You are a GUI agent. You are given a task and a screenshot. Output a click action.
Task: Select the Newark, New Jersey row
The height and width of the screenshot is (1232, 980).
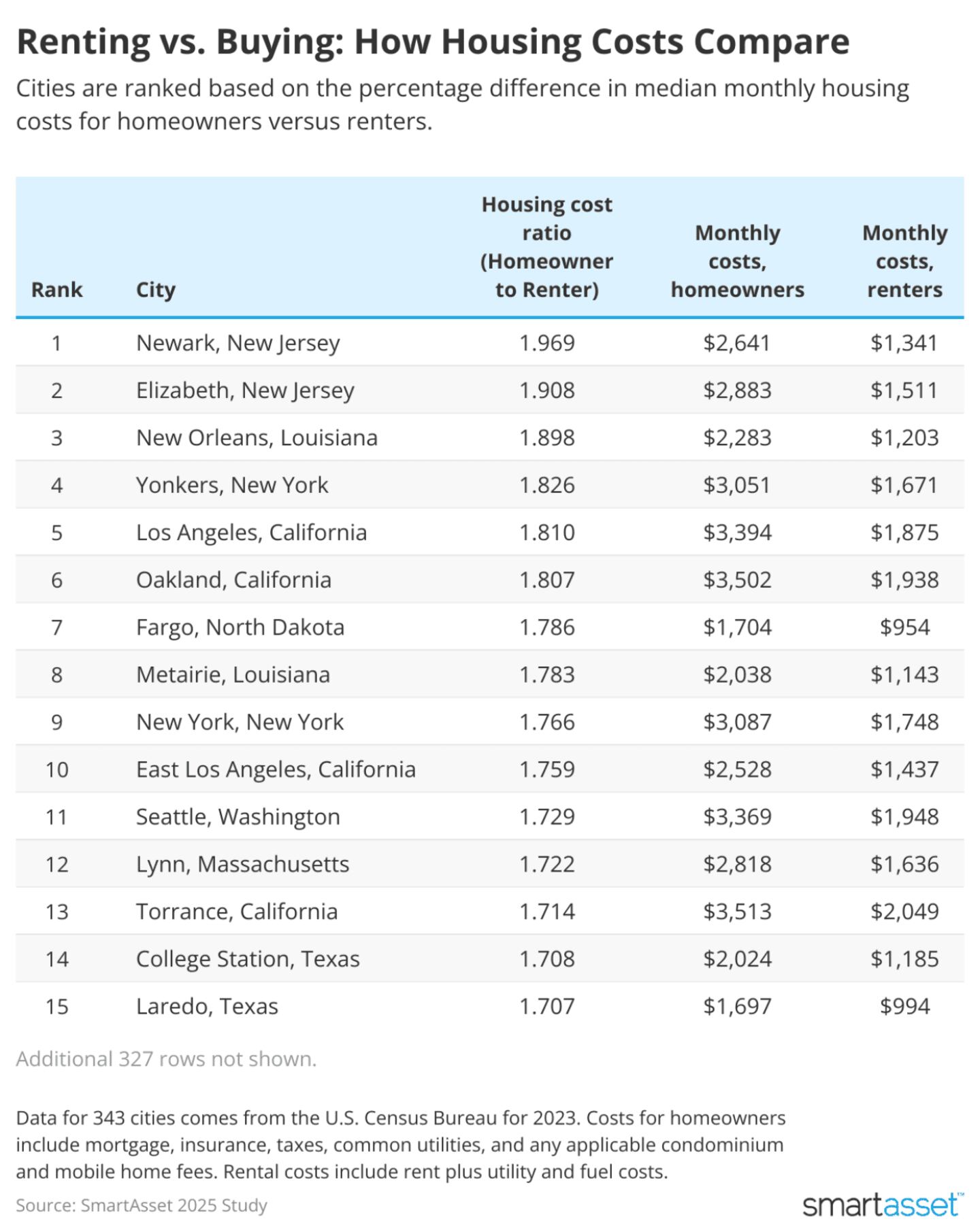[x=238, y=343]
